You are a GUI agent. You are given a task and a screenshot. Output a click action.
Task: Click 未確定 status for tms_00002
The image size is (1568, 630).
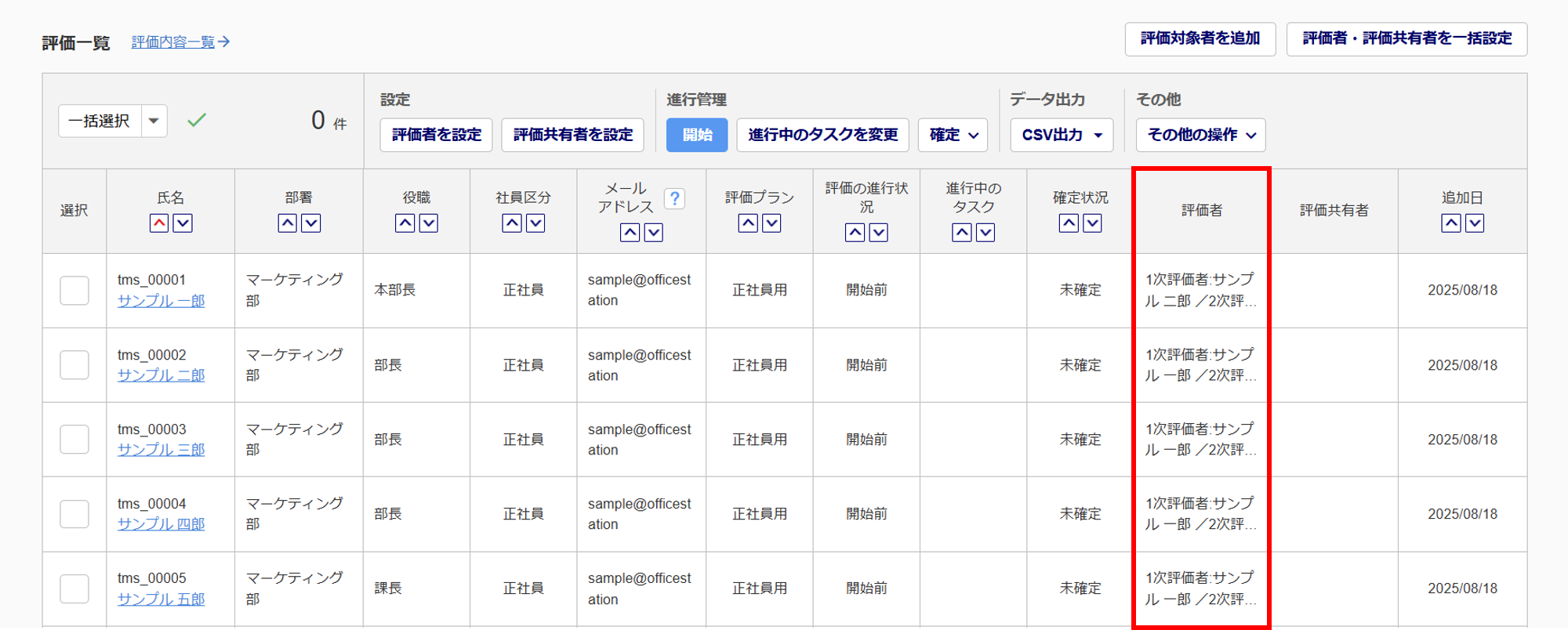click(x=1080, y=365)
